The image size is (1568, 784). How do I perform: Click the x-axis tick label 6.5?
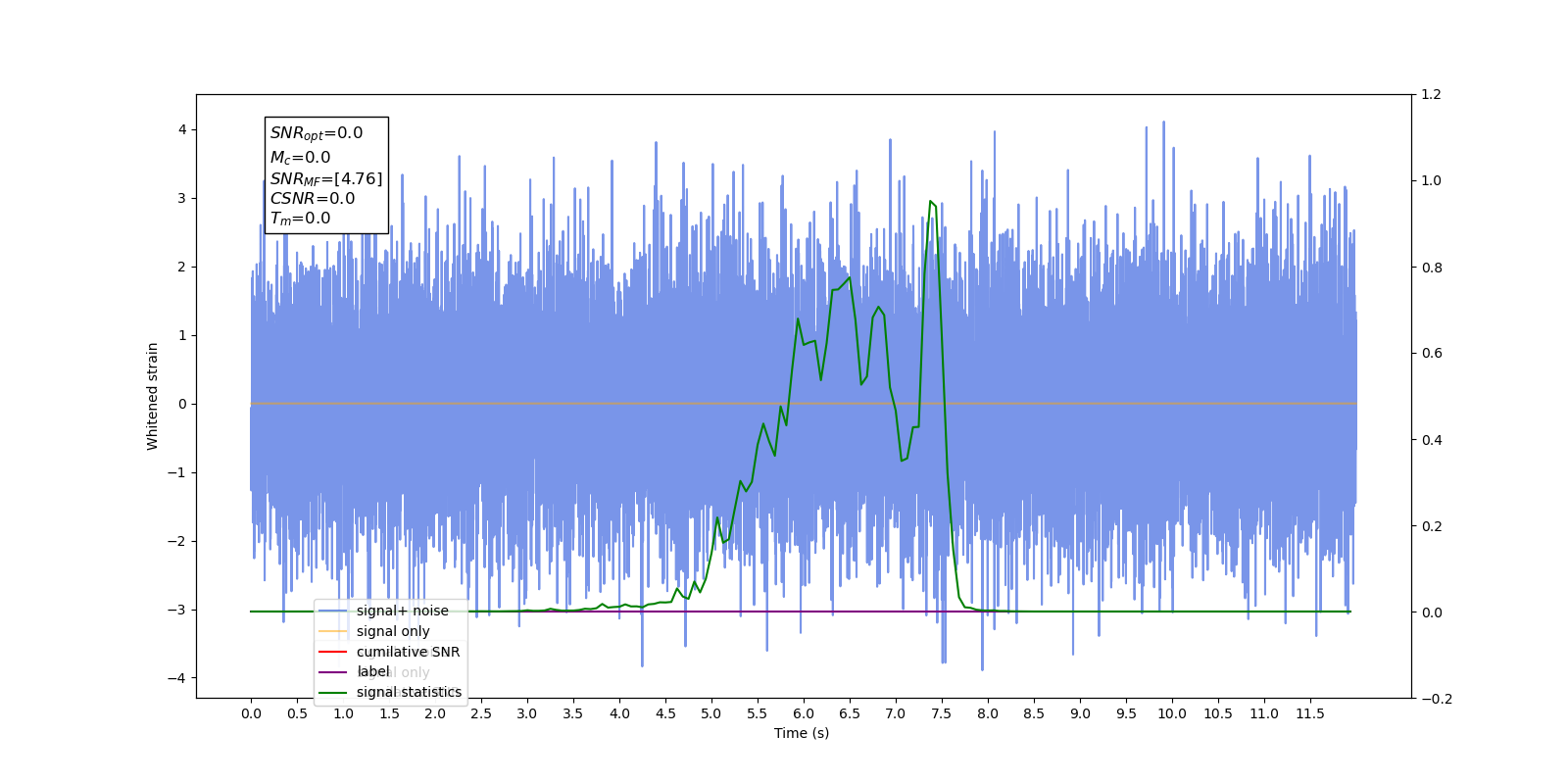pos(850,713)
